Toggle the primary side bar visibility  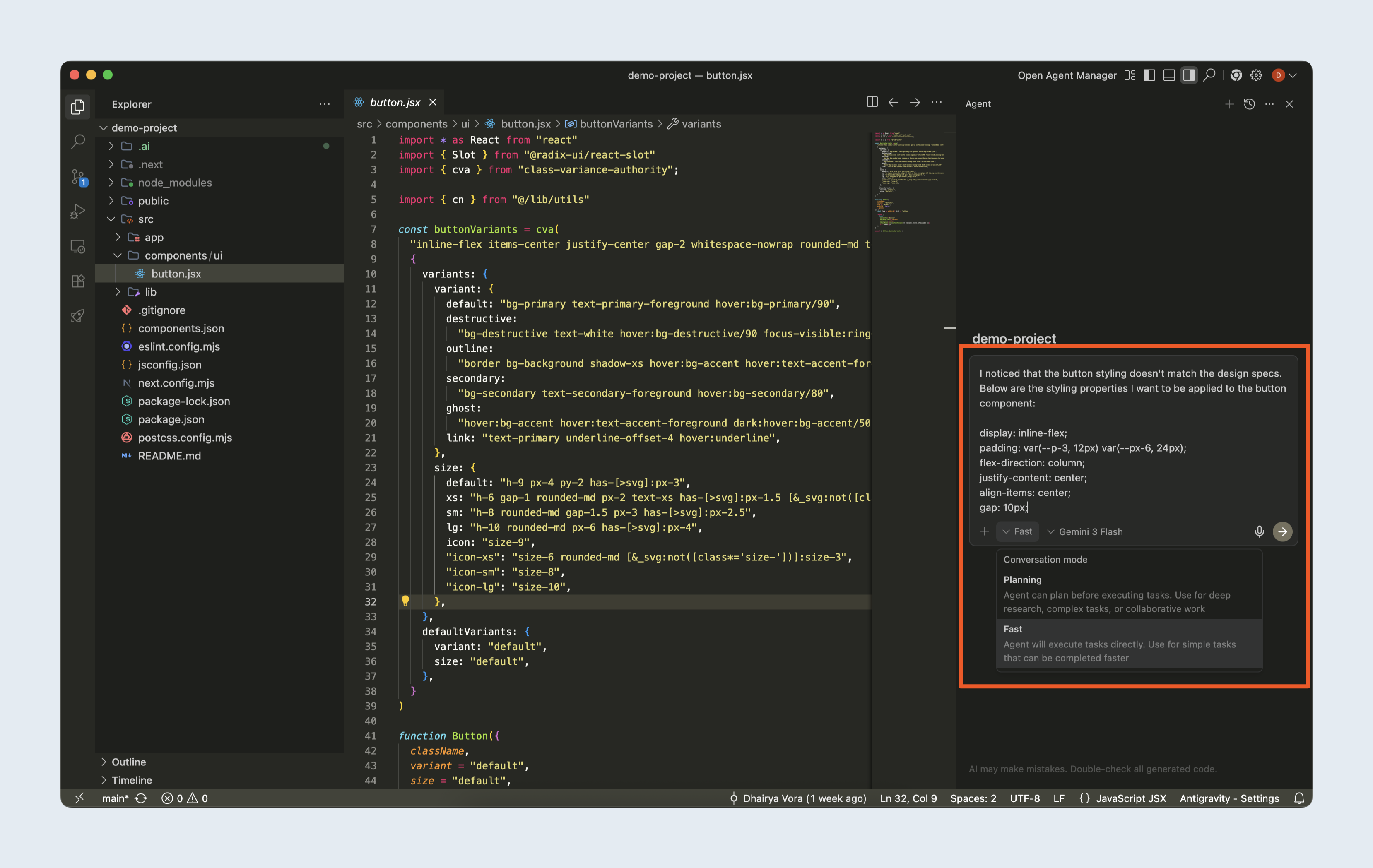pos(1149,75)
